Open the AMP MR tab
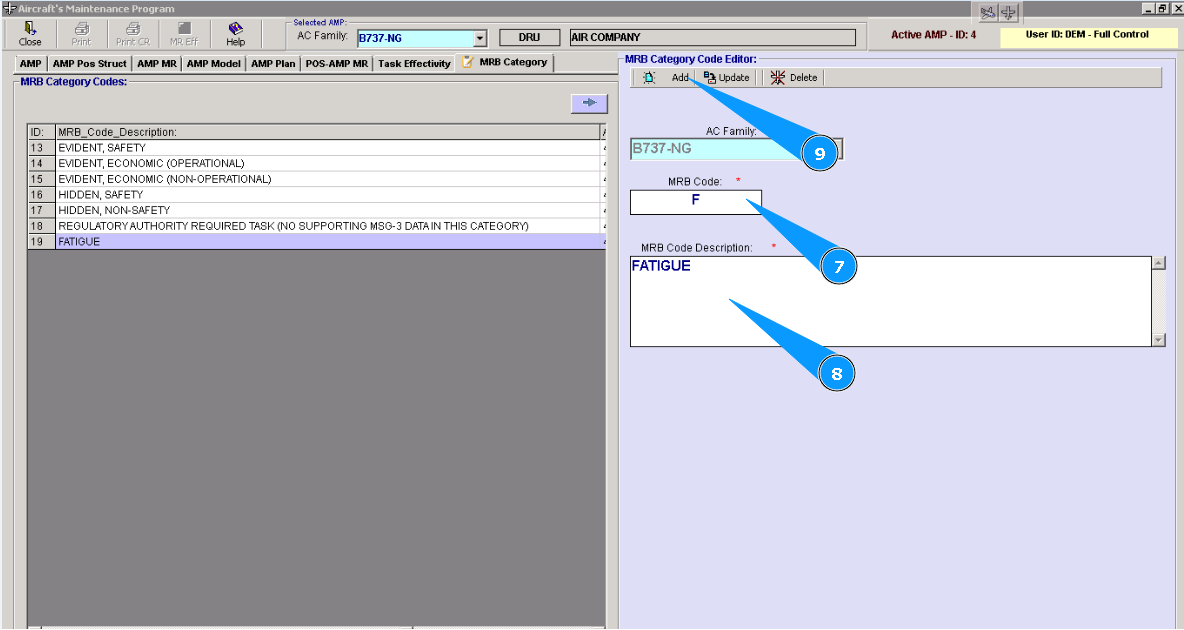Viewport: 1184px width, 630px height. 157,63
